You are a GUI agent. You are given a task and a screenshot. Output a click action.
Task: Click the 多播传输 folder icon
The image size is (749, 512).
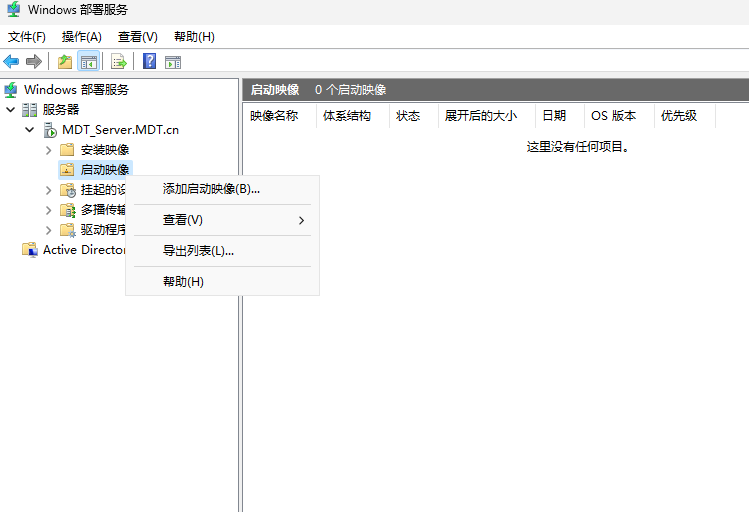point(68,210)
